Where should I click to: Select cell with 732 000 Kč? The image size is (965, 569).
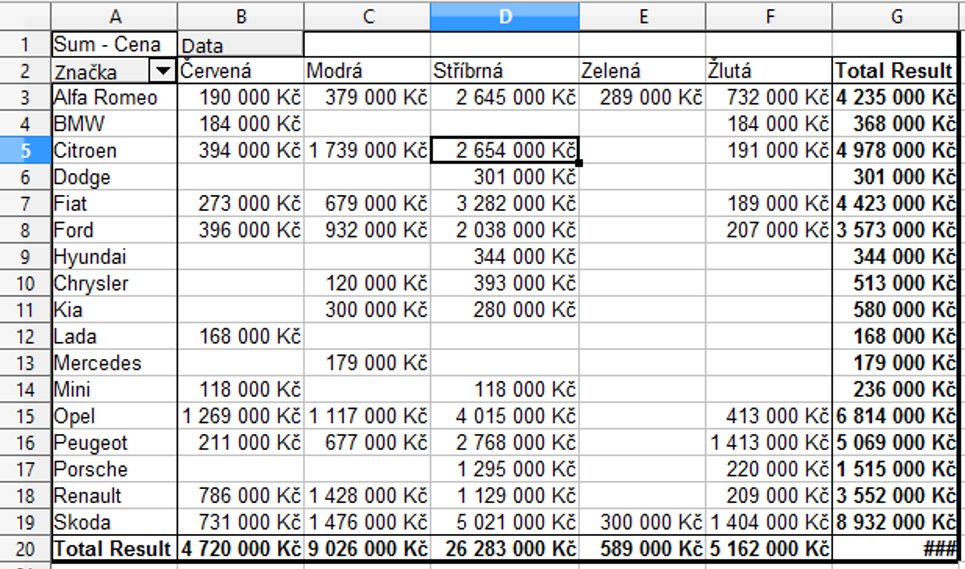pyautogui.click(x=769, y=97)
